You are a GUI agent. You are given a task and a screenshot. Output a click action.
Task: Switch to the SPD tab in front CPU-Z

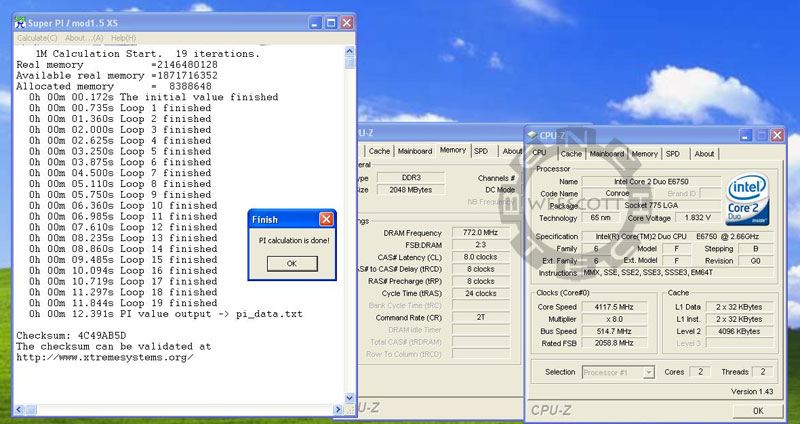pos(673,154)
